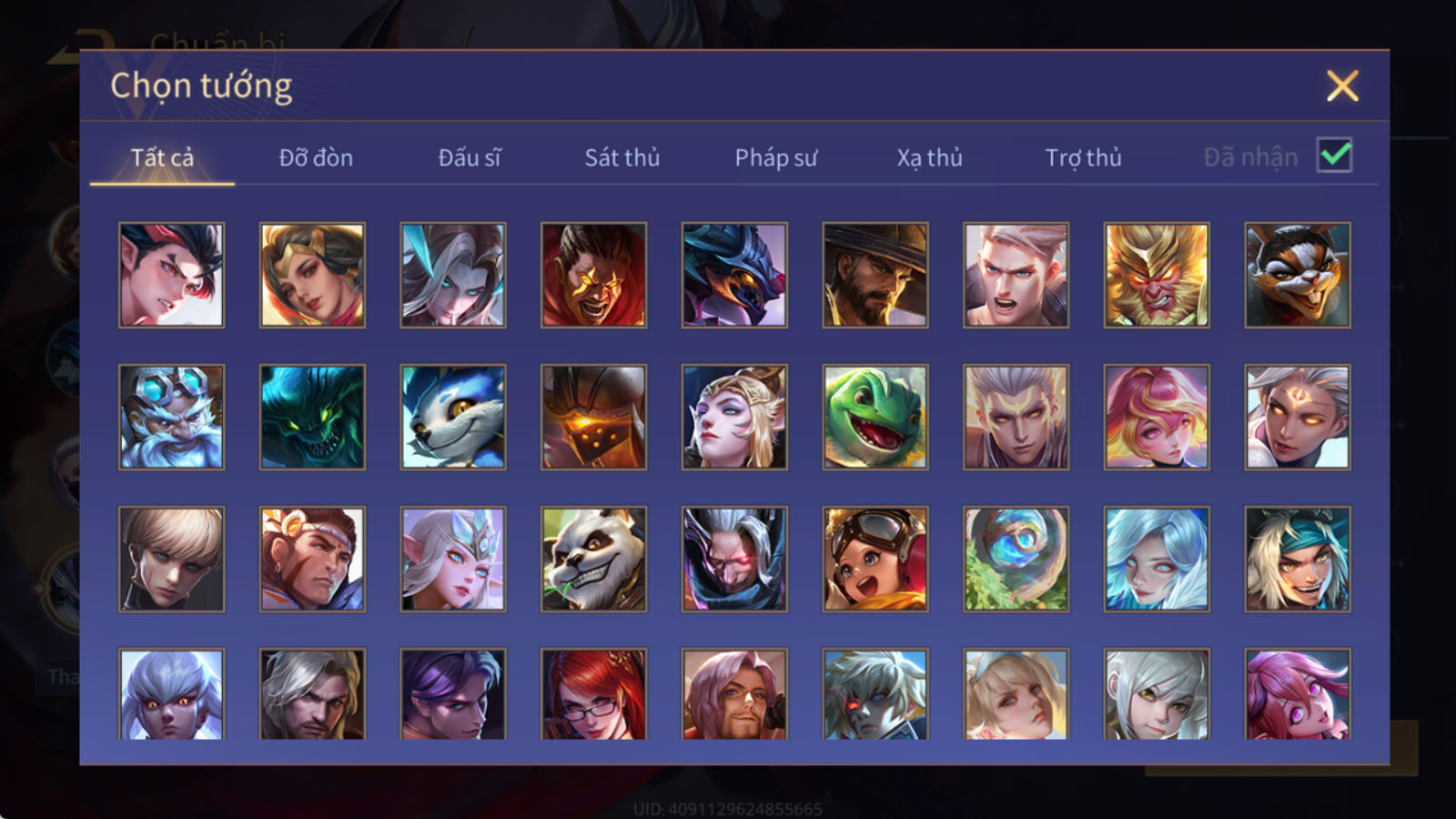1456x819 pixels.
Task: Select the blue wolf cub hero portrait
Action: coord(453,417)
